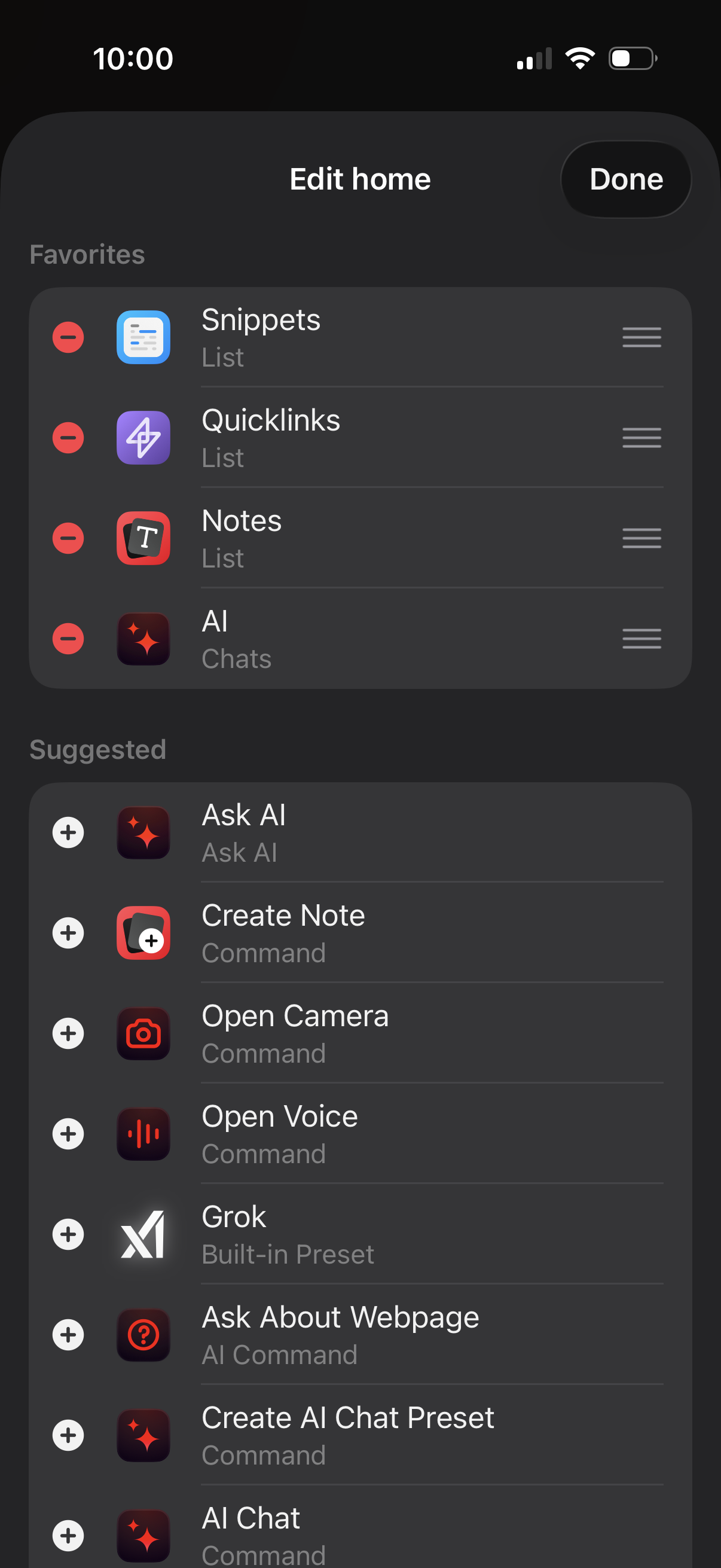Tap the Quicklinks purple app icon
721x1568 pixels.
point(143,438)
